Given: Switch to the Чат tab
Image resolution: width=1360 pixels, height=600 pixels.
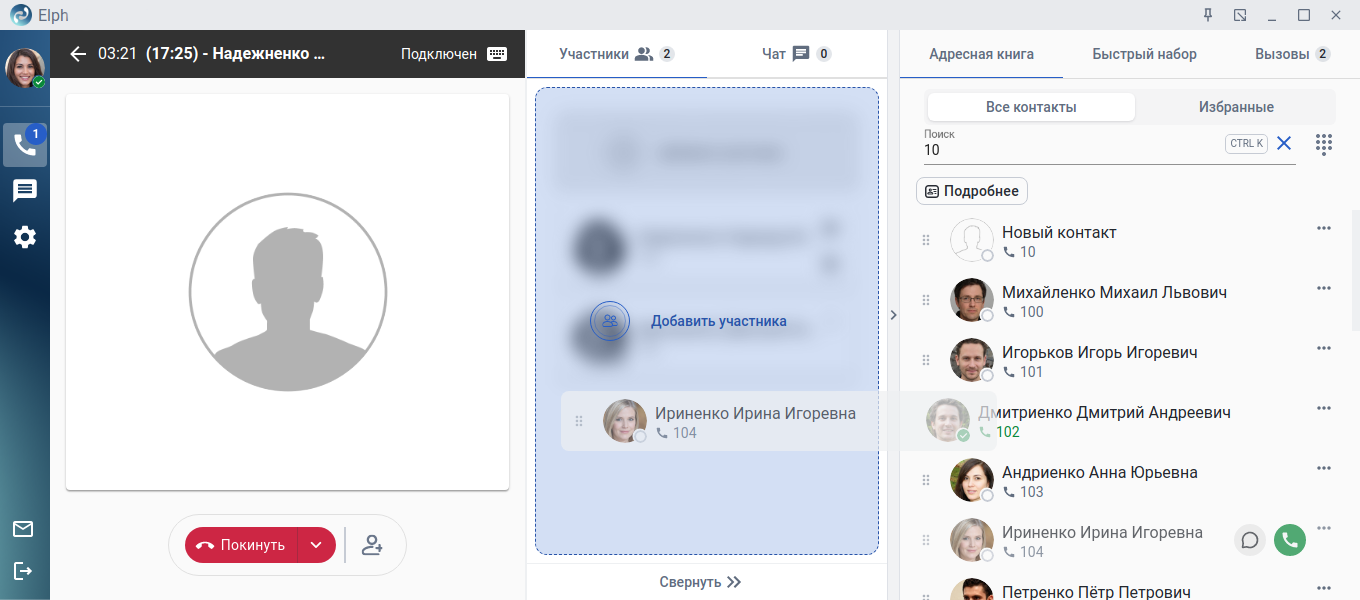Looking at the screenshot, I should point(796,54).
